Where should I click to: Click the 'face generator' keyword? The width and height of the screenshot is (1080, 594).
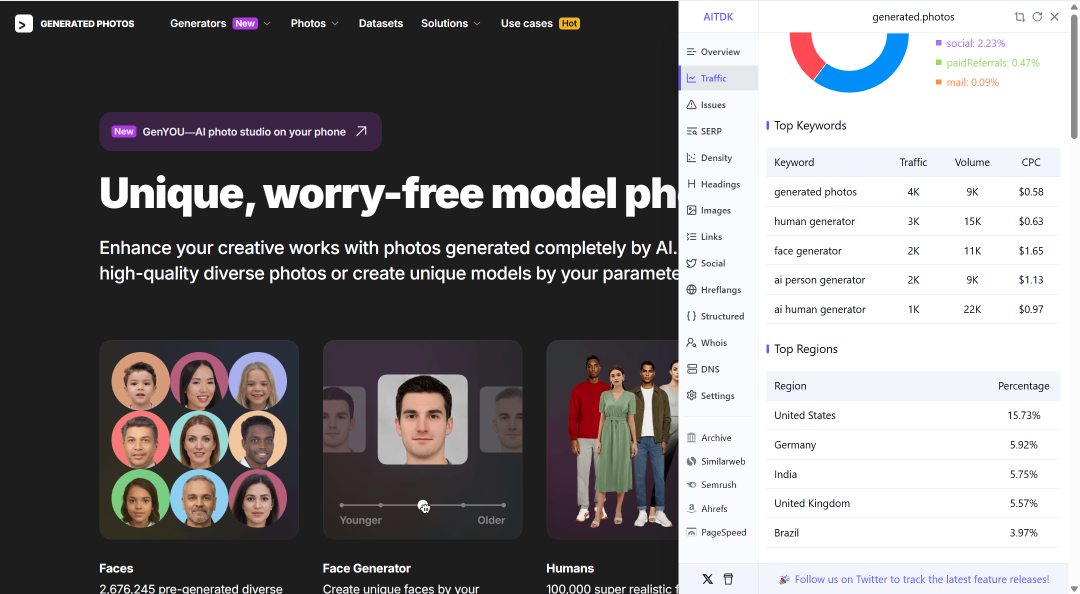click(x=808, y=251)
